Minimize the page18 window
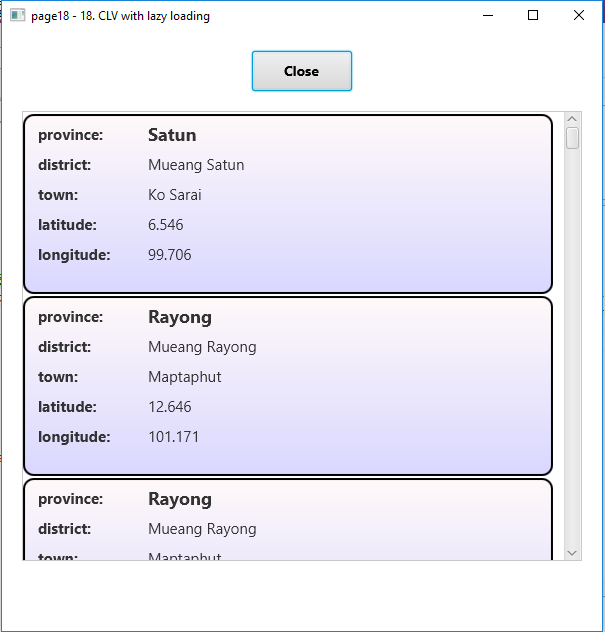The height and width of the screenshot is (632, 605). tap(488, 15)
